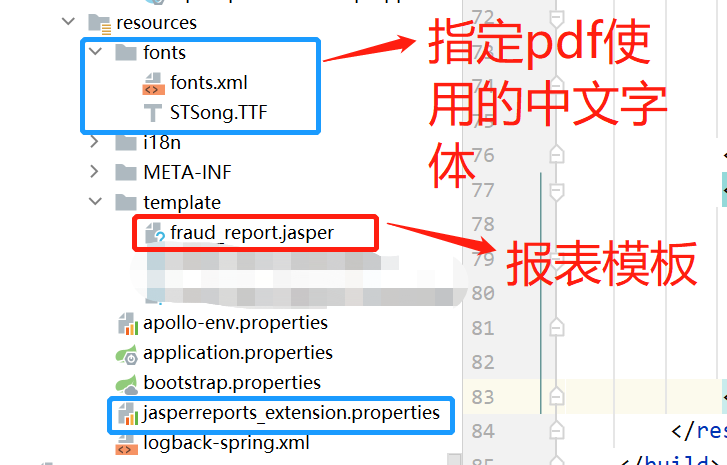
Task: Click the application.properties Spring icon
Action: (127, 354)
